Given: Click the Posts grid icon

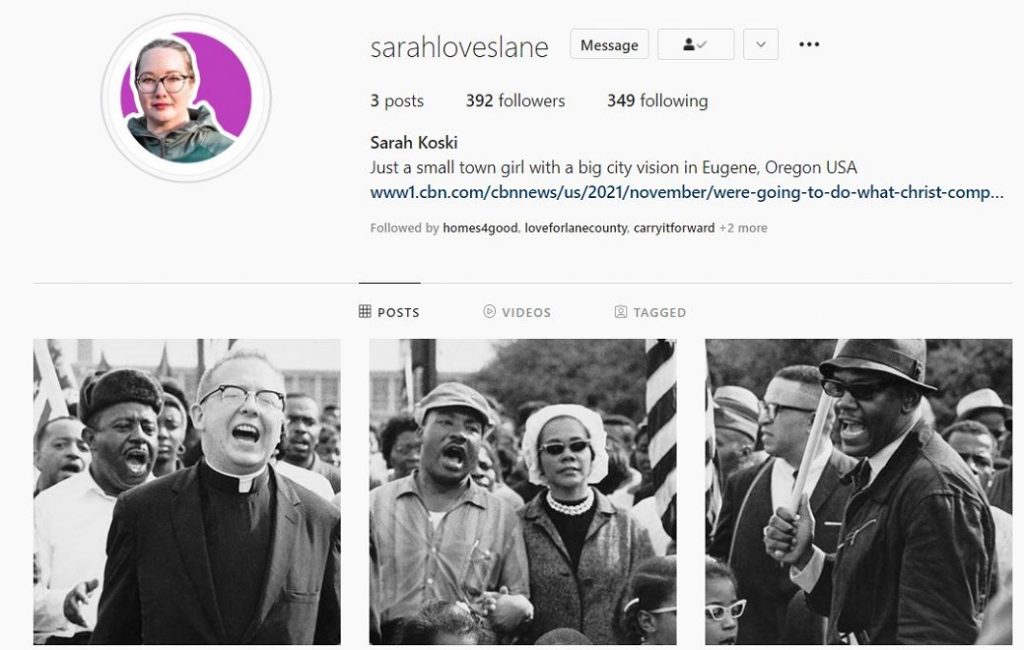Looking at the screenshot, I should (365, 311).
